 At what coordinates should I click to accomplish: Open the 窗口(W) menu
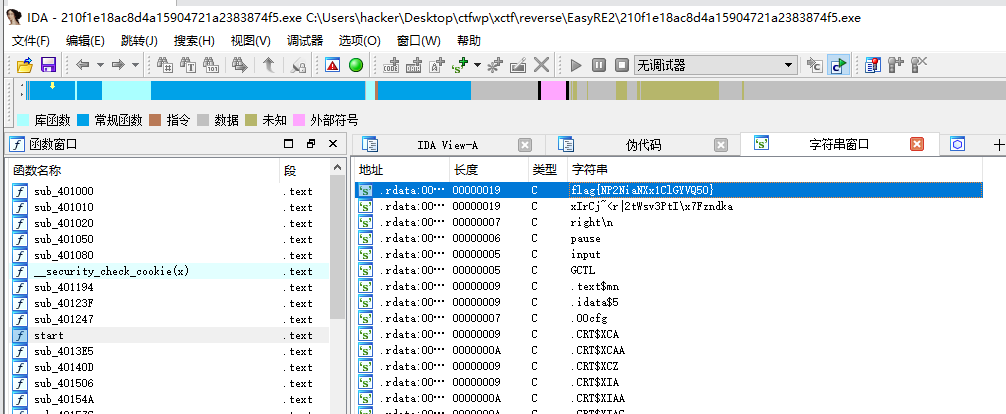(419, 41)
